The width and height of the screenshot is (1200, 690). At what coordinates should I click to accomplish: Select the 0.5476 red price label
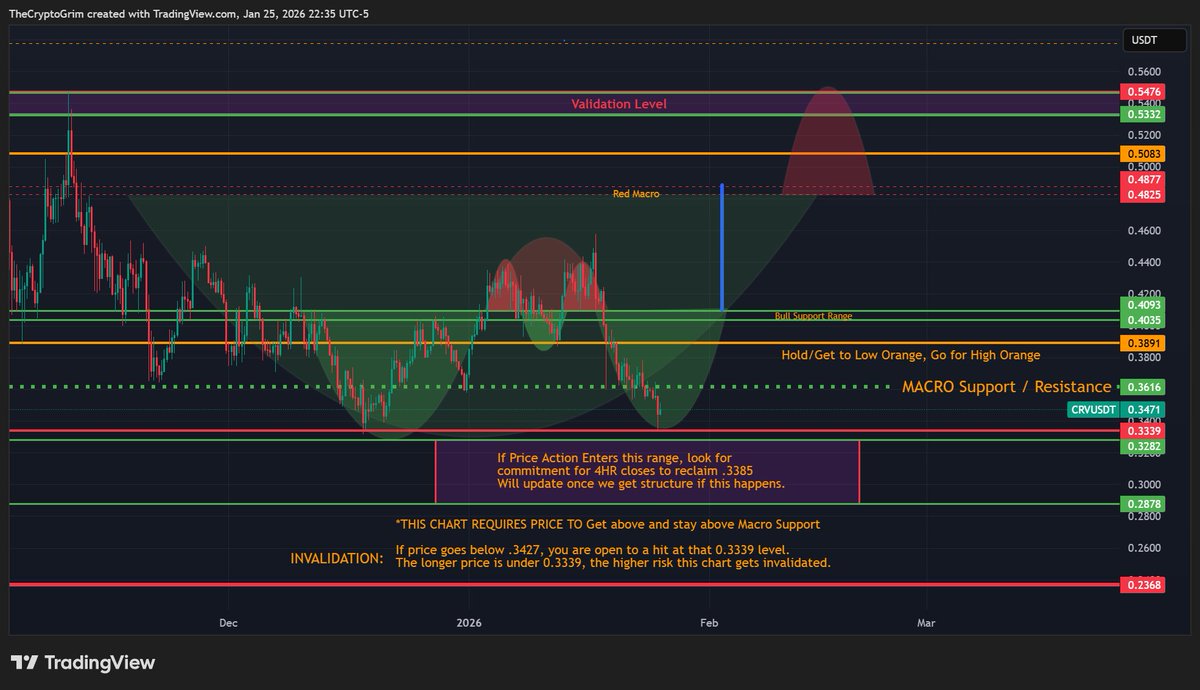1144,92
